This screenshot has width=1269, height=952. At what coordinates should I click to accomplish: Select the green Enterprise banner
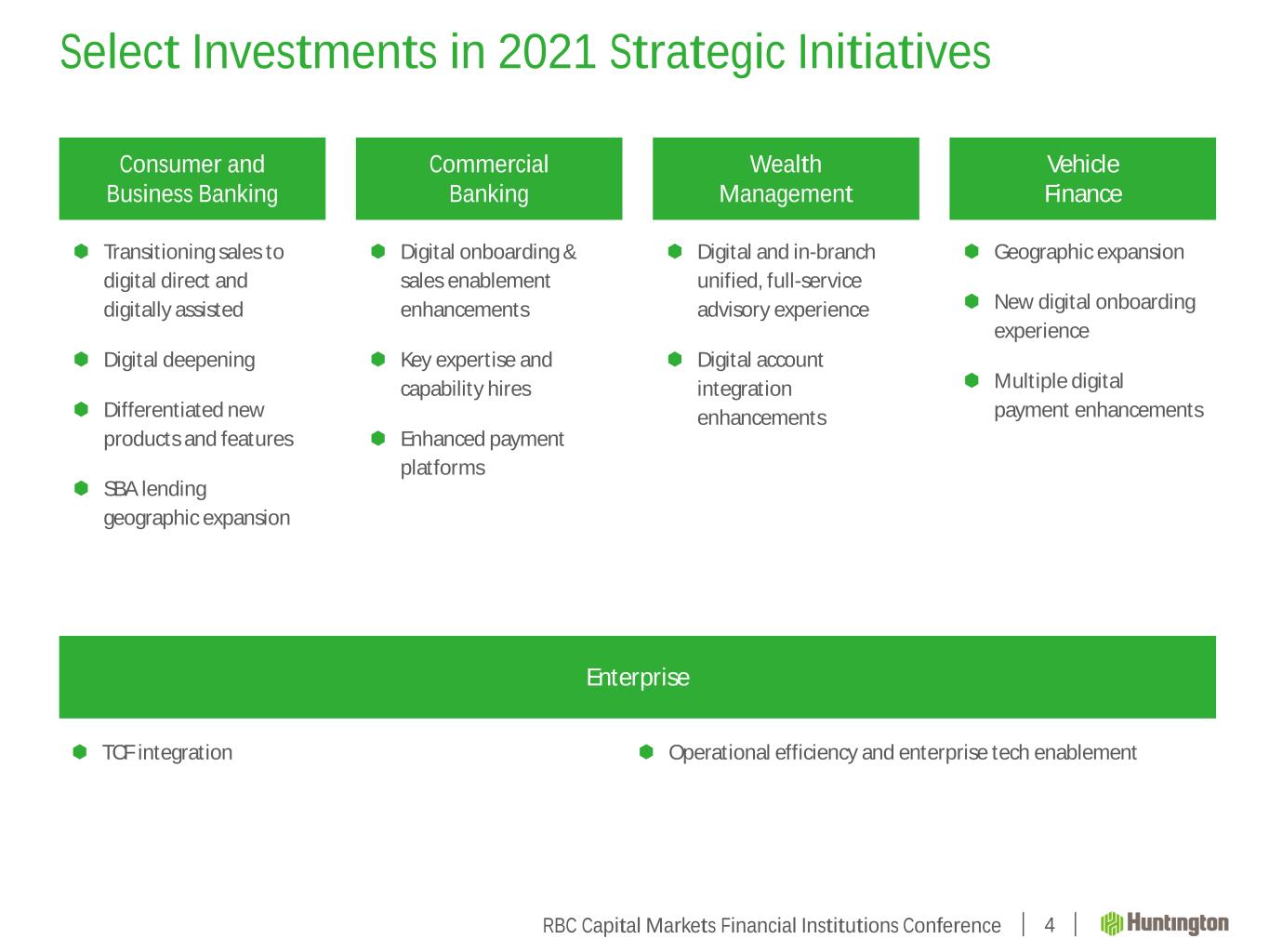(x=637, y=677)
